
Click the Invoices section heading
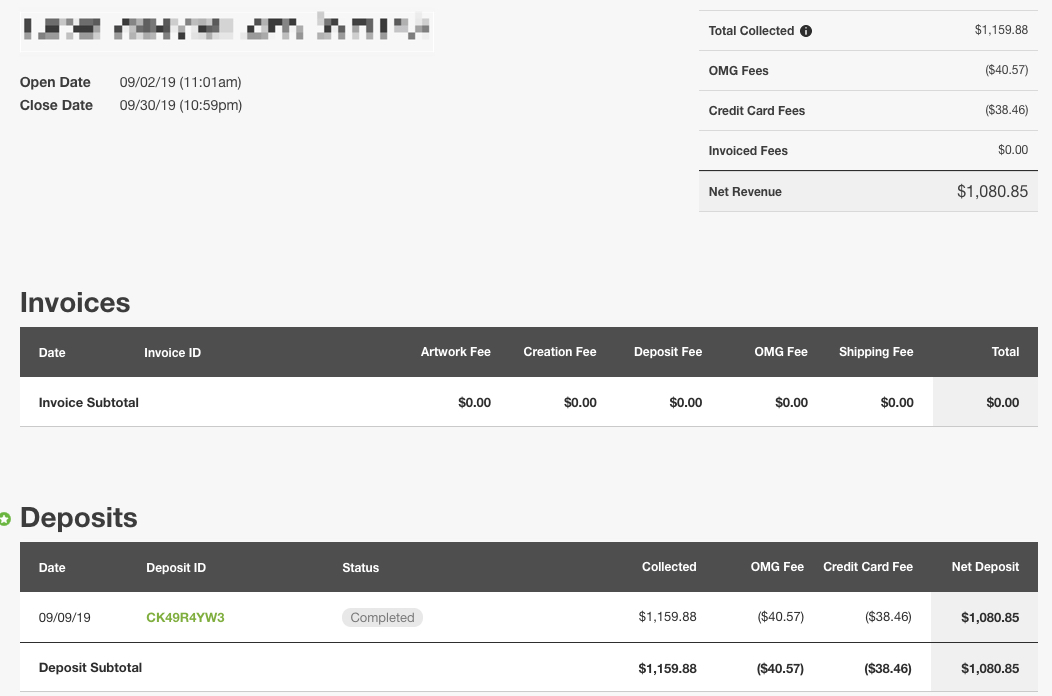75,303
